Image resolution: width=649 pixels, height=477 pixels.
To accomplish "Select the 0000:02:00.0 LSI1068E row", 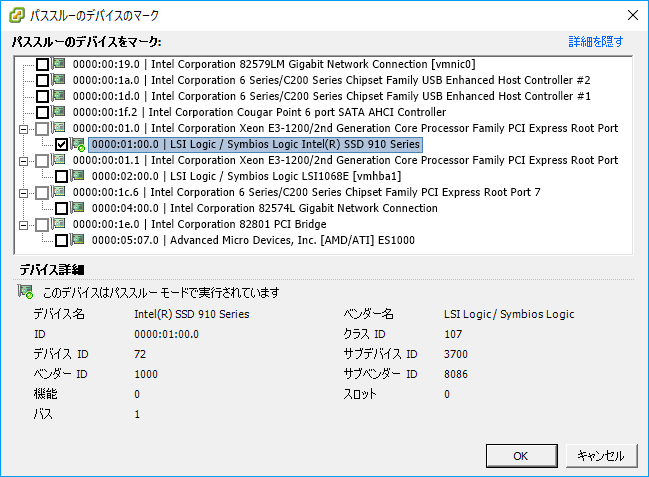I will click(246, 176).
